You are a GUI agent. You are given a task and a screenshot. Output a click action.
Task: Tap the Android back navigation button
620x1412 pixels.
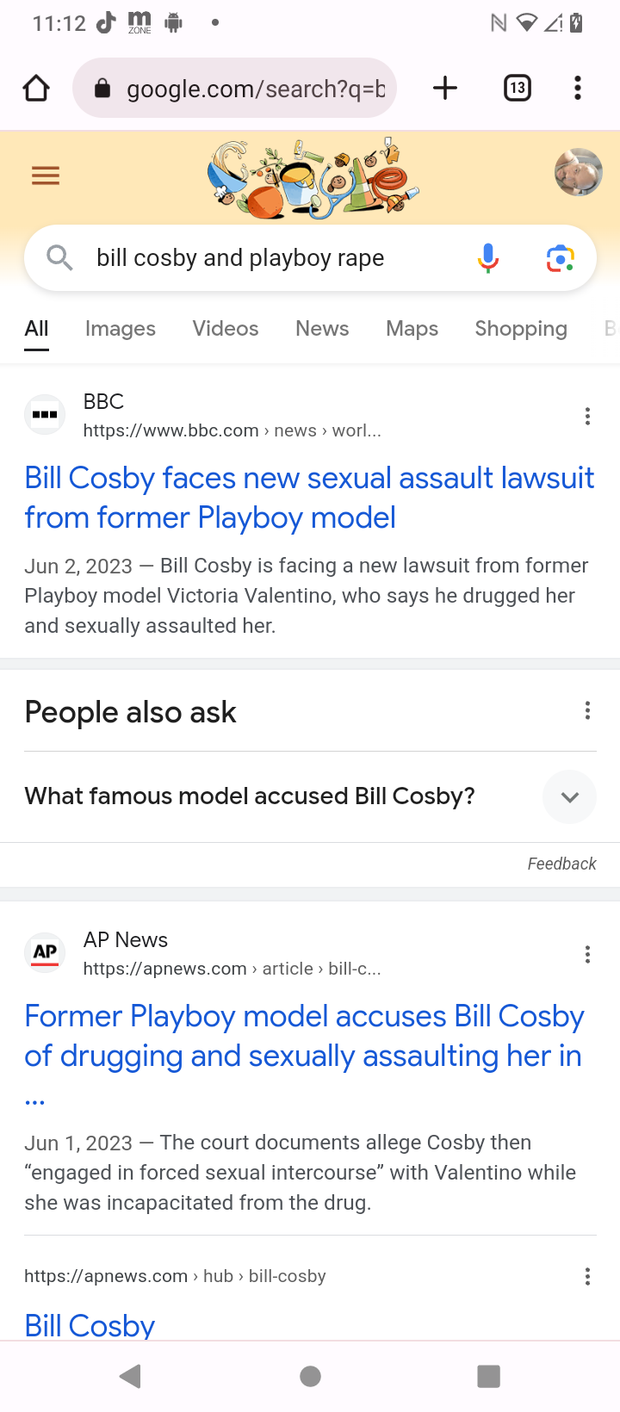point(130,1376)
